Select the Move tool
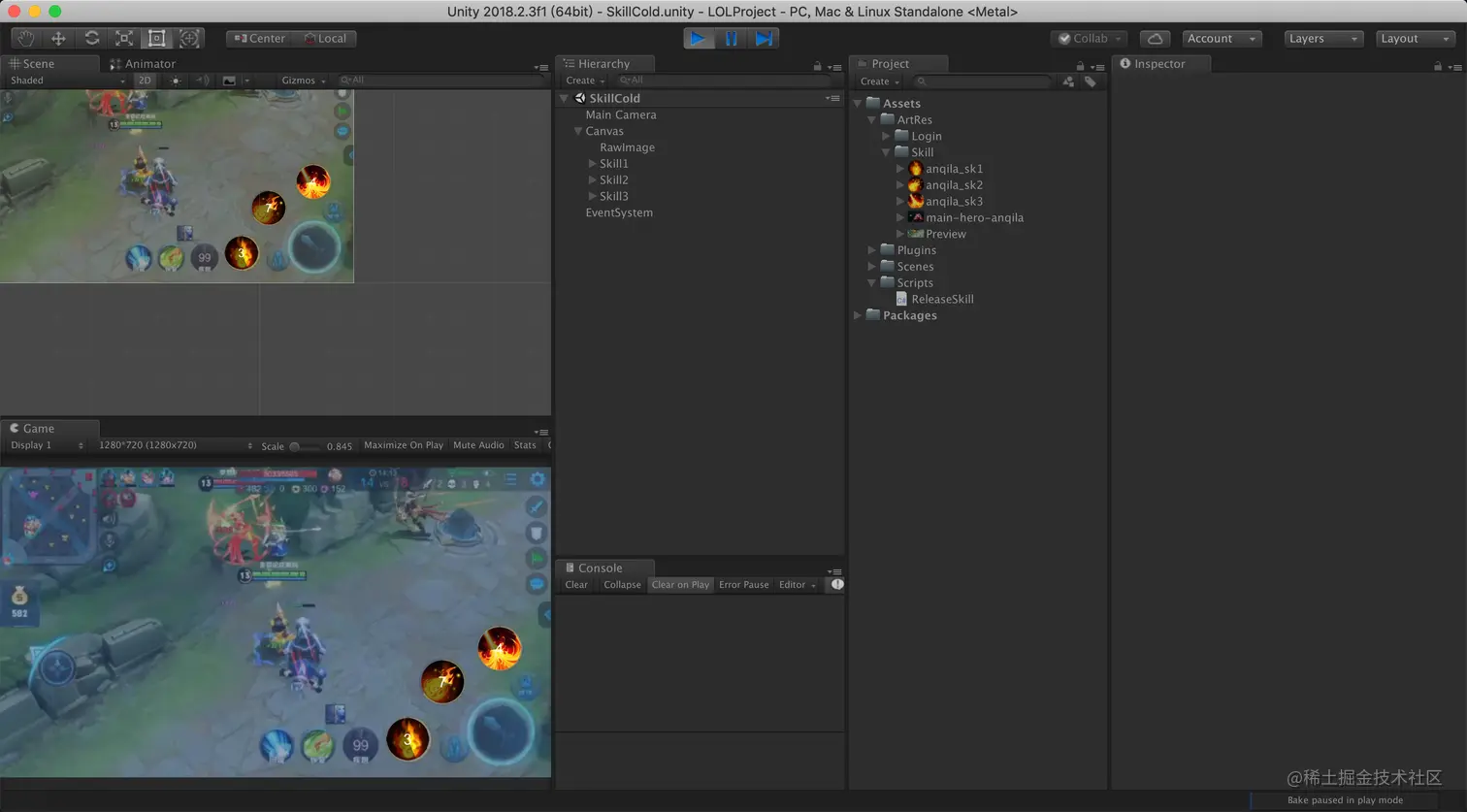The height and width of the screenshot is (812, 1467). tap(58, 39)
